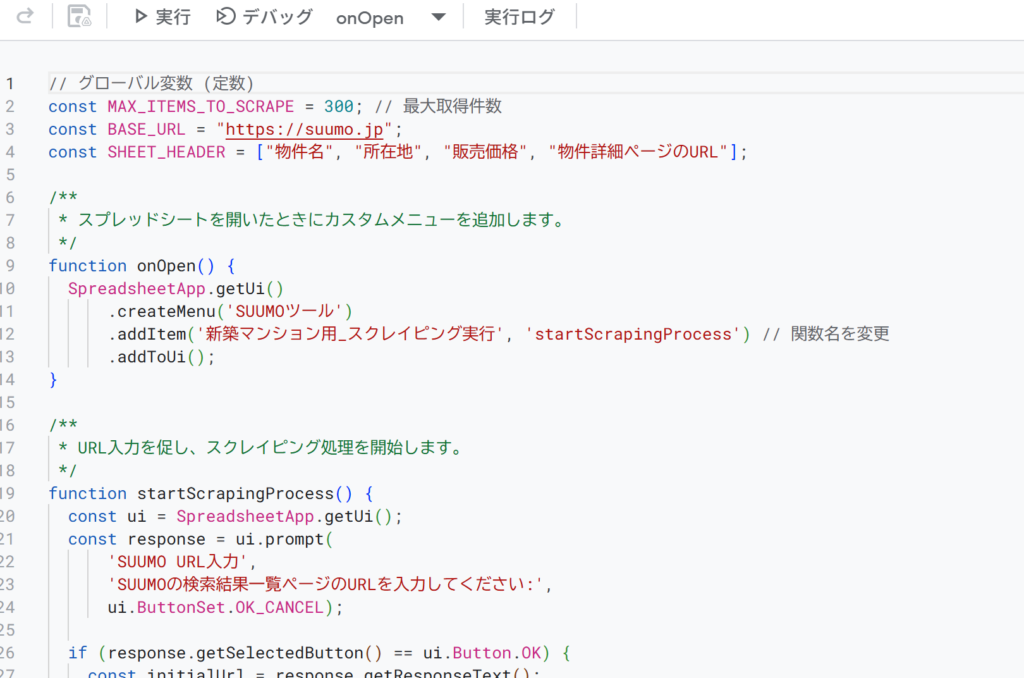Click the "物件名" string in header array
This screenshot has width=1024, height=678.
299,152
